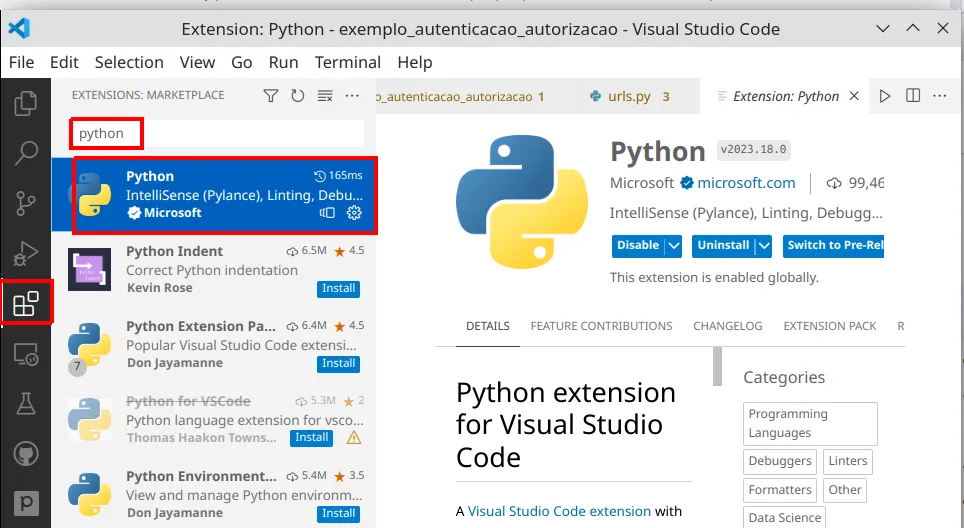The height and width of the screenshot is (528, 964).
Task: Open editor more actions ellipsis
Action: click(939, 96)
